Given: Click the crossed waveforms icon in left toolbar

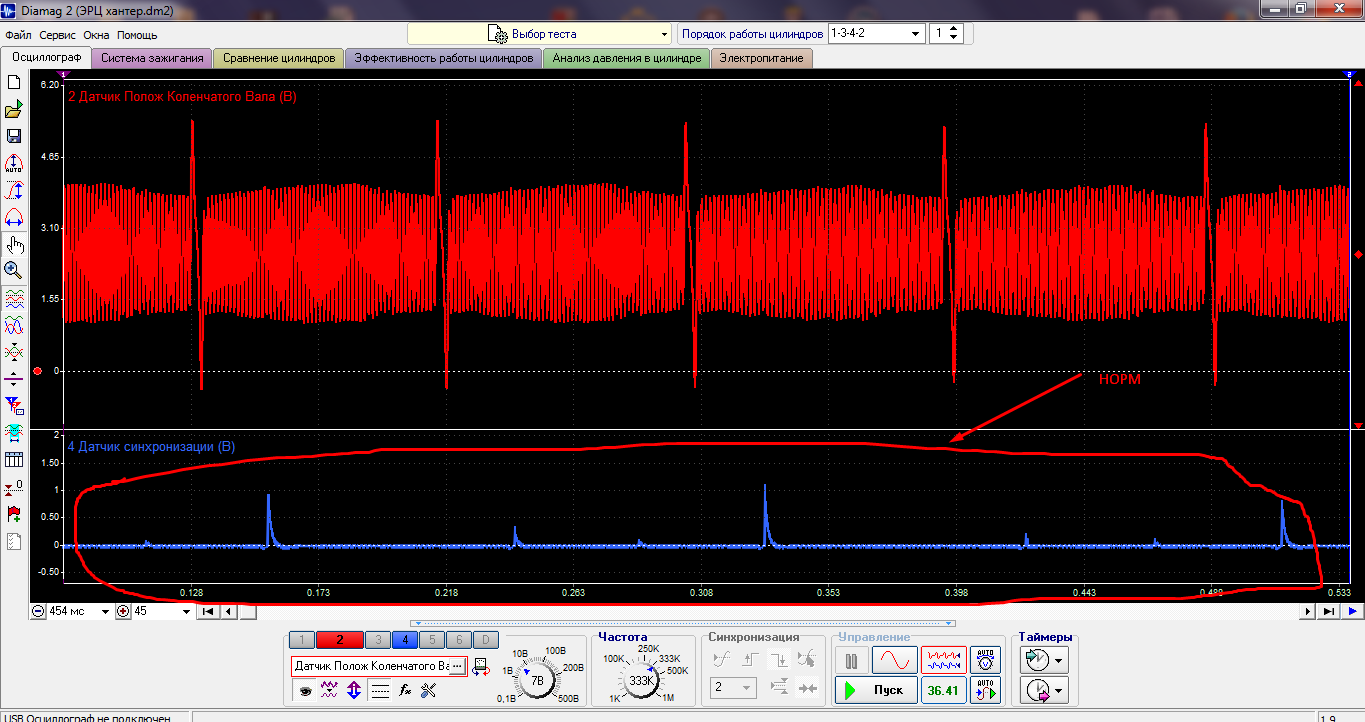Looking at the screenshot, I should [x=14, y=352].
